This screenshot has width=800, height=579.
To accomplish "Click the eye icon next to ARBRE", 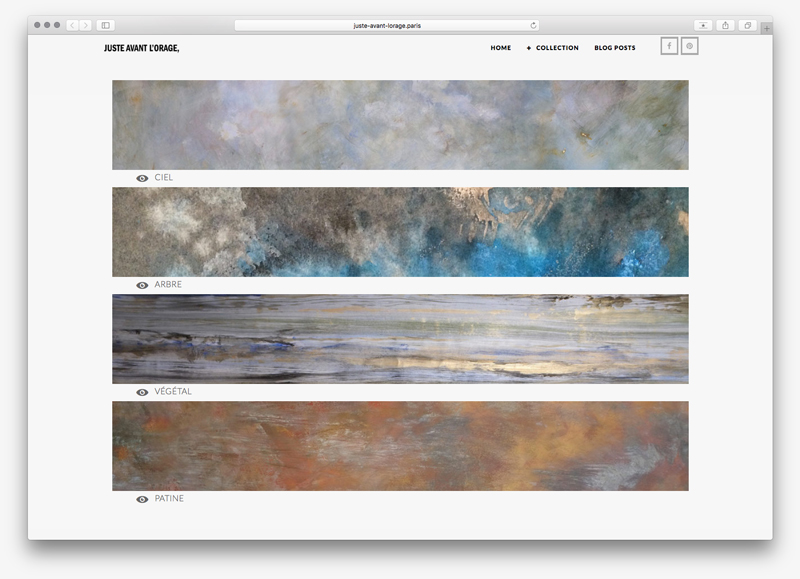I will (x=142, y=285).
